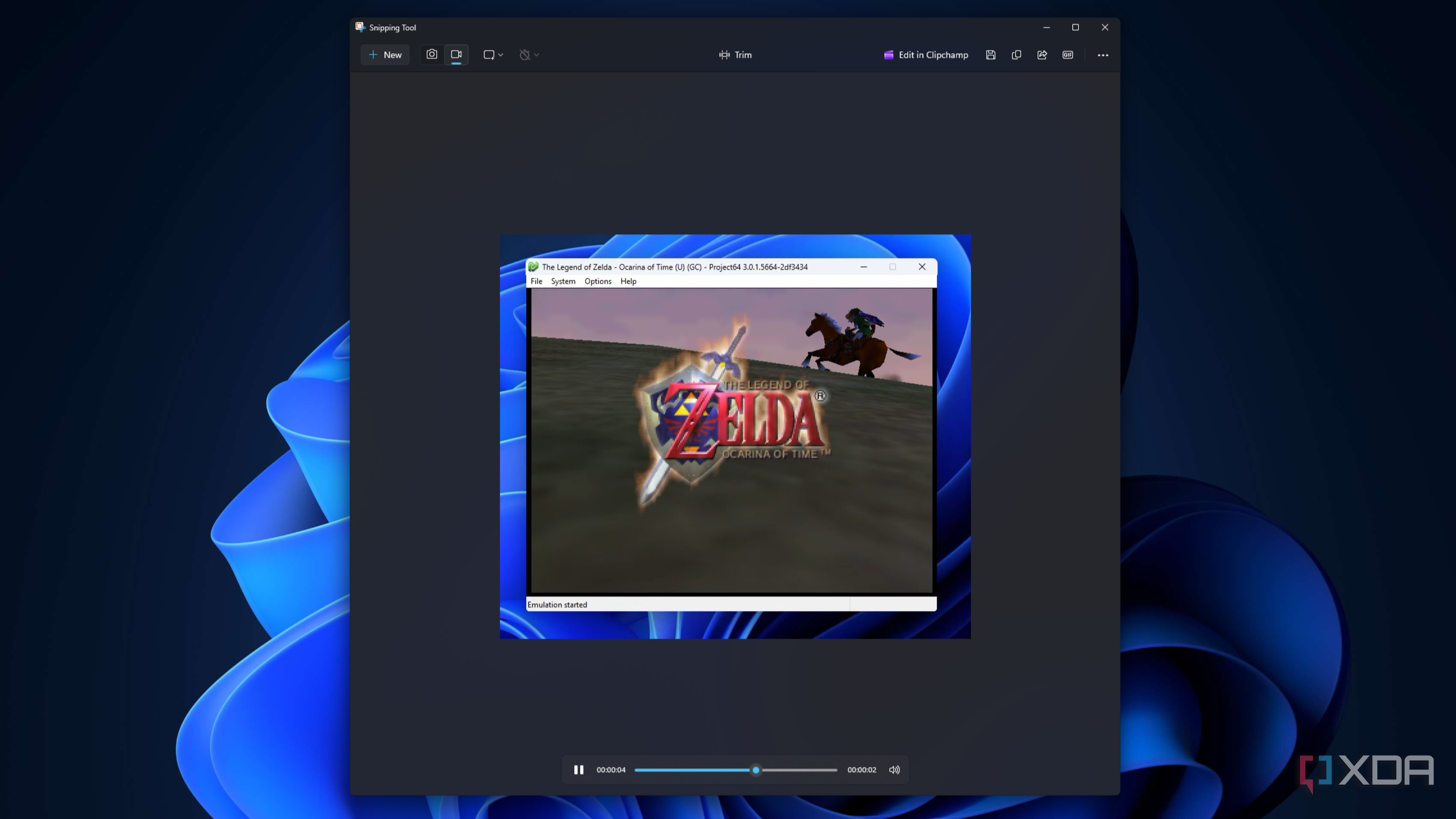Open Options menu in Project64 window
The image size is (1456, 819).
pyautogui.click(x=598, y=281)
